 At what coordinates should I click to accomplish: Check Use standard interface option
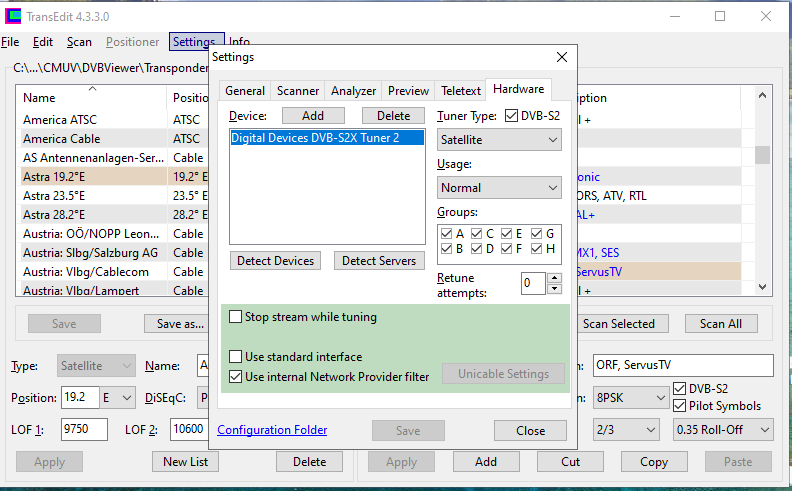(236, 357)
